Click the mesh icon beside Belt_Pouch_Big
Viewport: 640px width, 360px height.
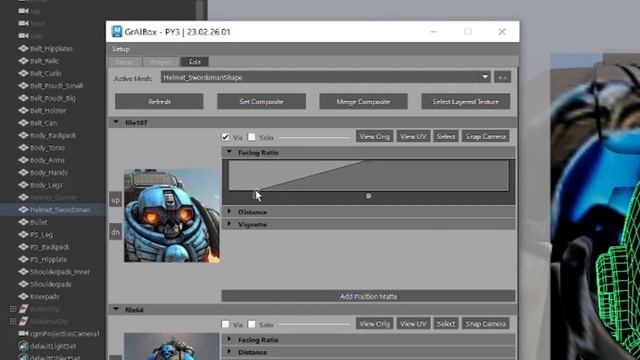(x=23, y=98)
